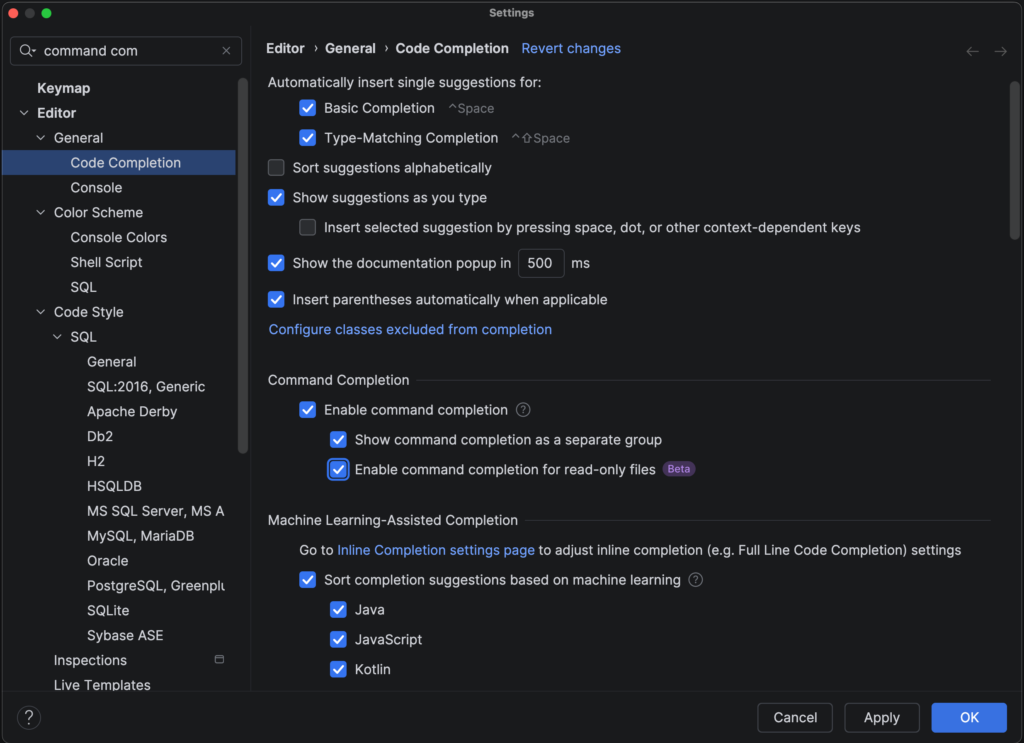The height and width of the screenshot is (743, 1024).
Task: Open help via the question mark button
Action: point(29,717)
